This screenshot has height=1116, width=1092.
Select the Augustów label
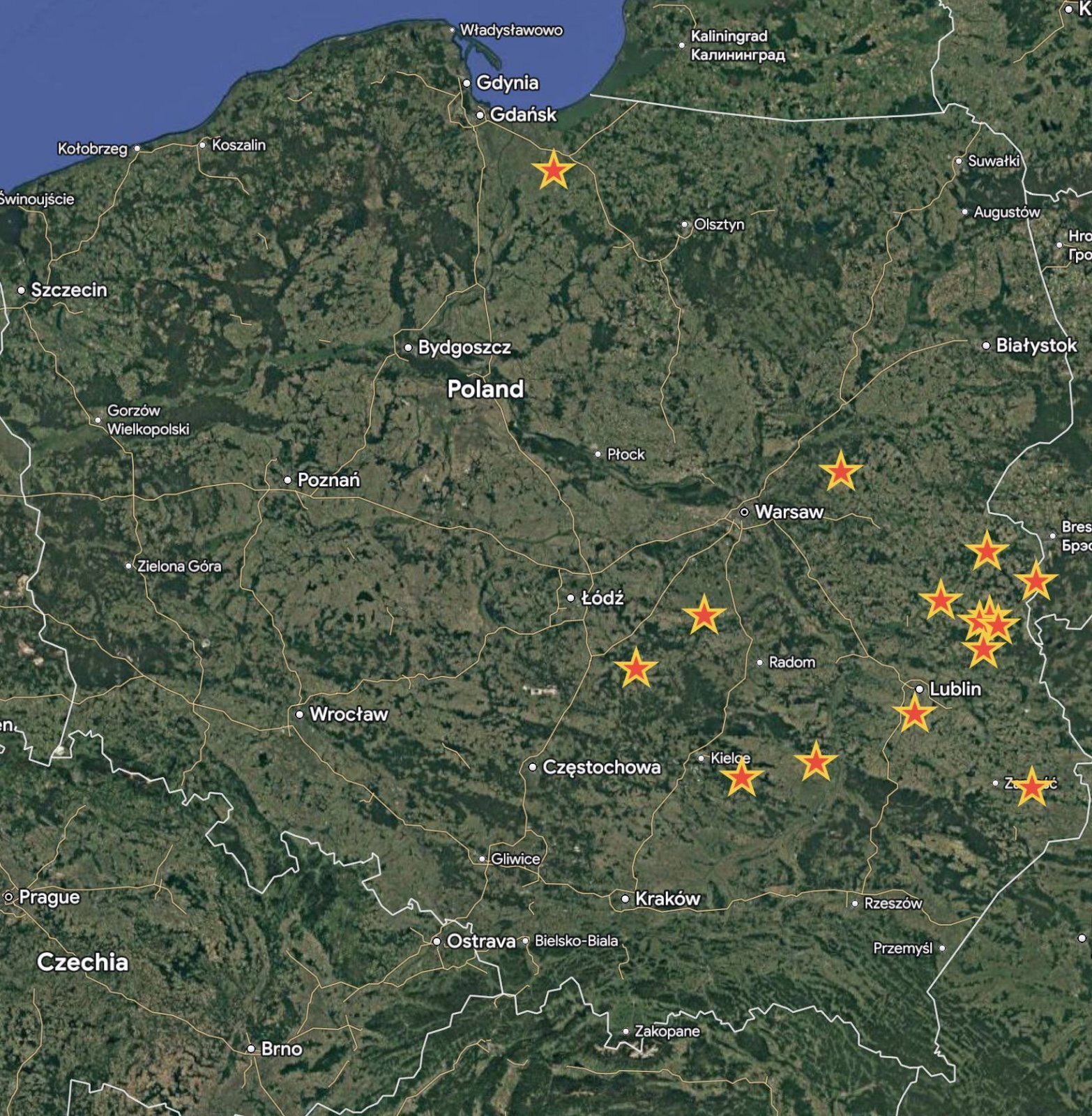[1006, 212]
